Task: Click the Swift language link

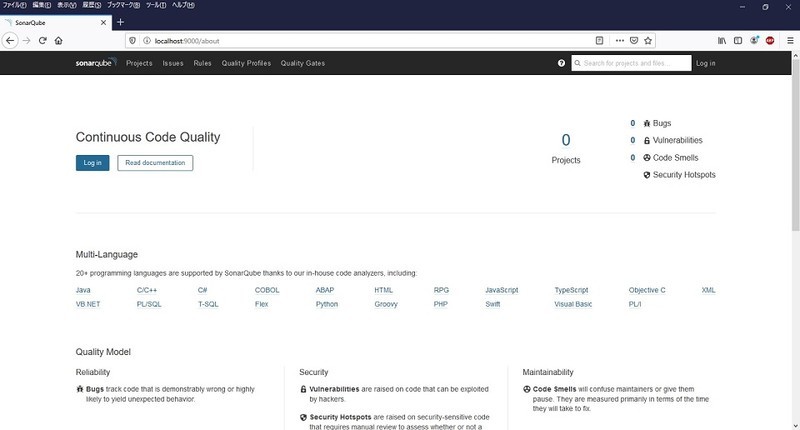Action: pos(493,304)
